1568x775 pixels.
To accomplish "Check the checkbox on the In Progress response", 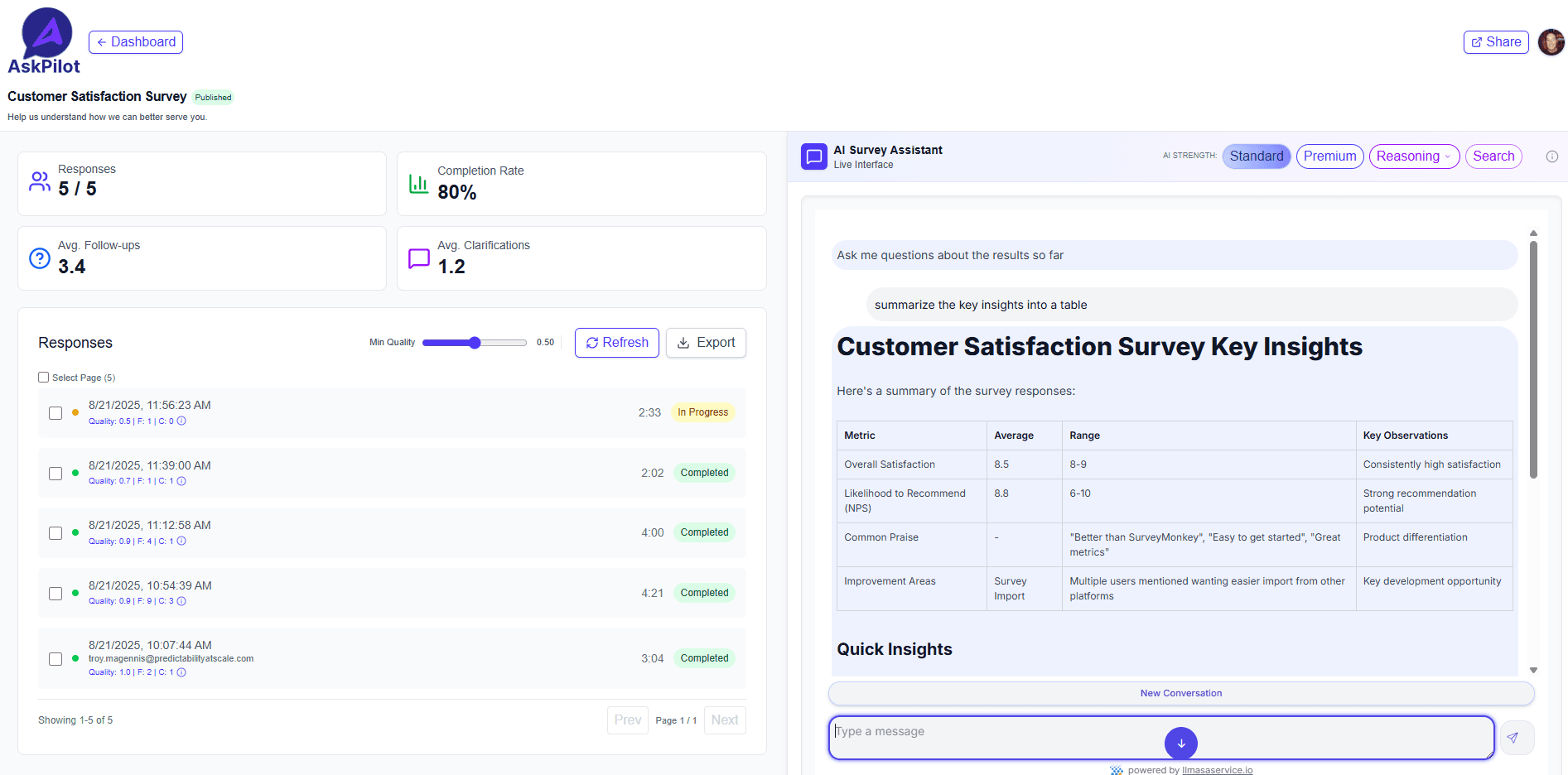I will pyautogui.click(x=55, y=412).
